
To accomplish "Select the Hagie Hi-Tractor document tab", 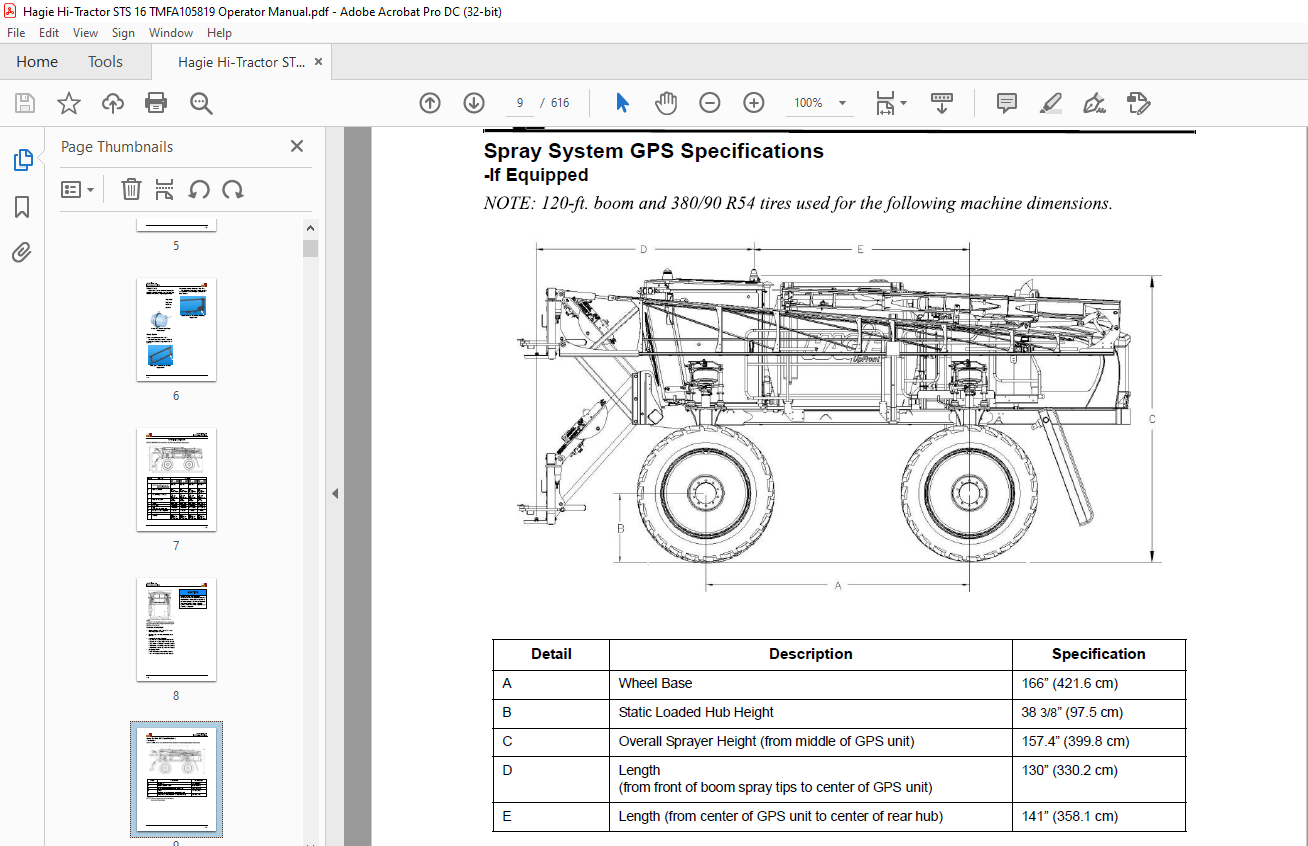I will click(x=242, y=62).
